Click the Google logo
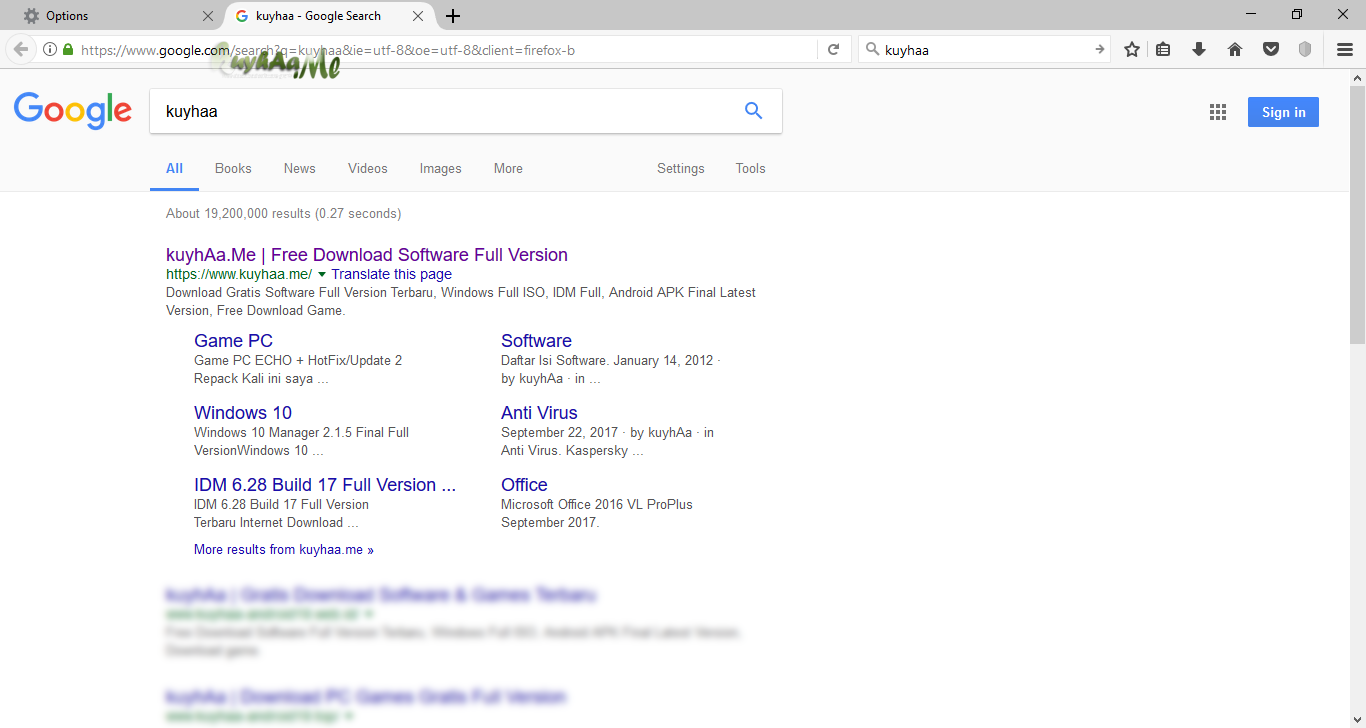The image size is (1366, 728). 73,111
